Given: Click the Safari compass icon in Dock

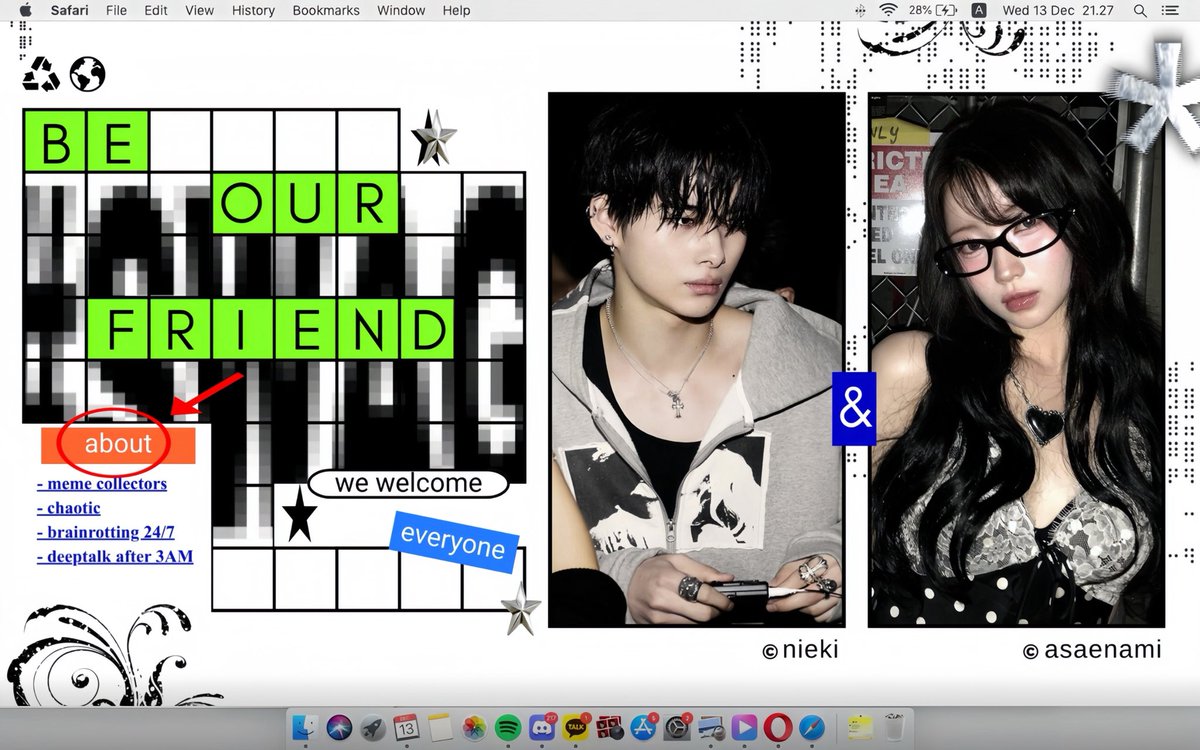Looking at the screenshot, I should click(x=813, y=726).
